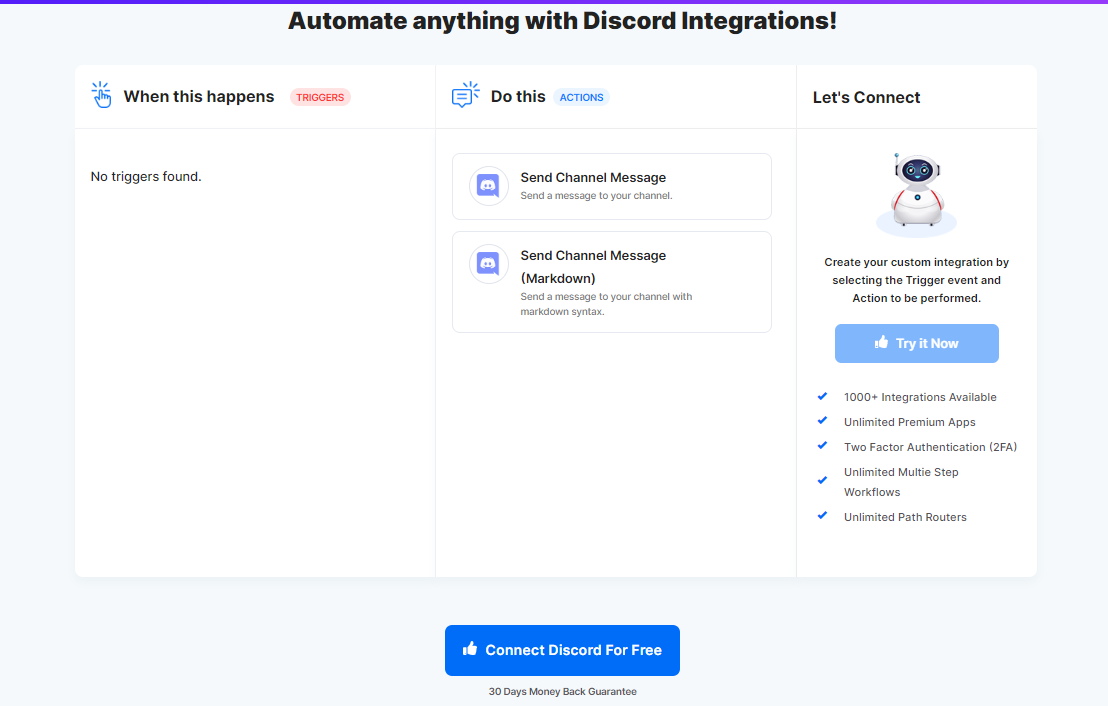Click '1000+ Integrations Available' text

click(x=920, y=397)
